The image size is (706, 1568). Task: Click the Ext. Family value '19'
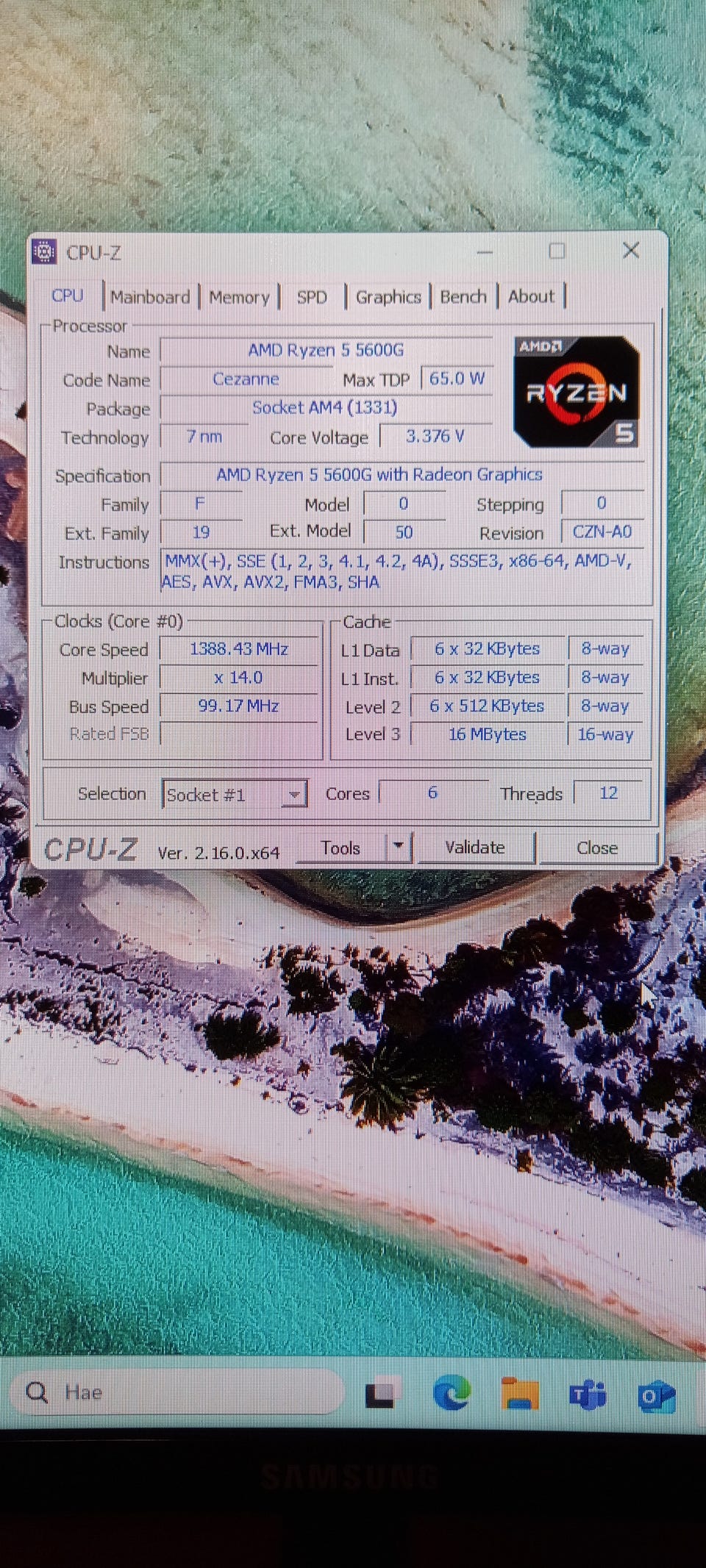pyautogui.click(x=202, y=532)
